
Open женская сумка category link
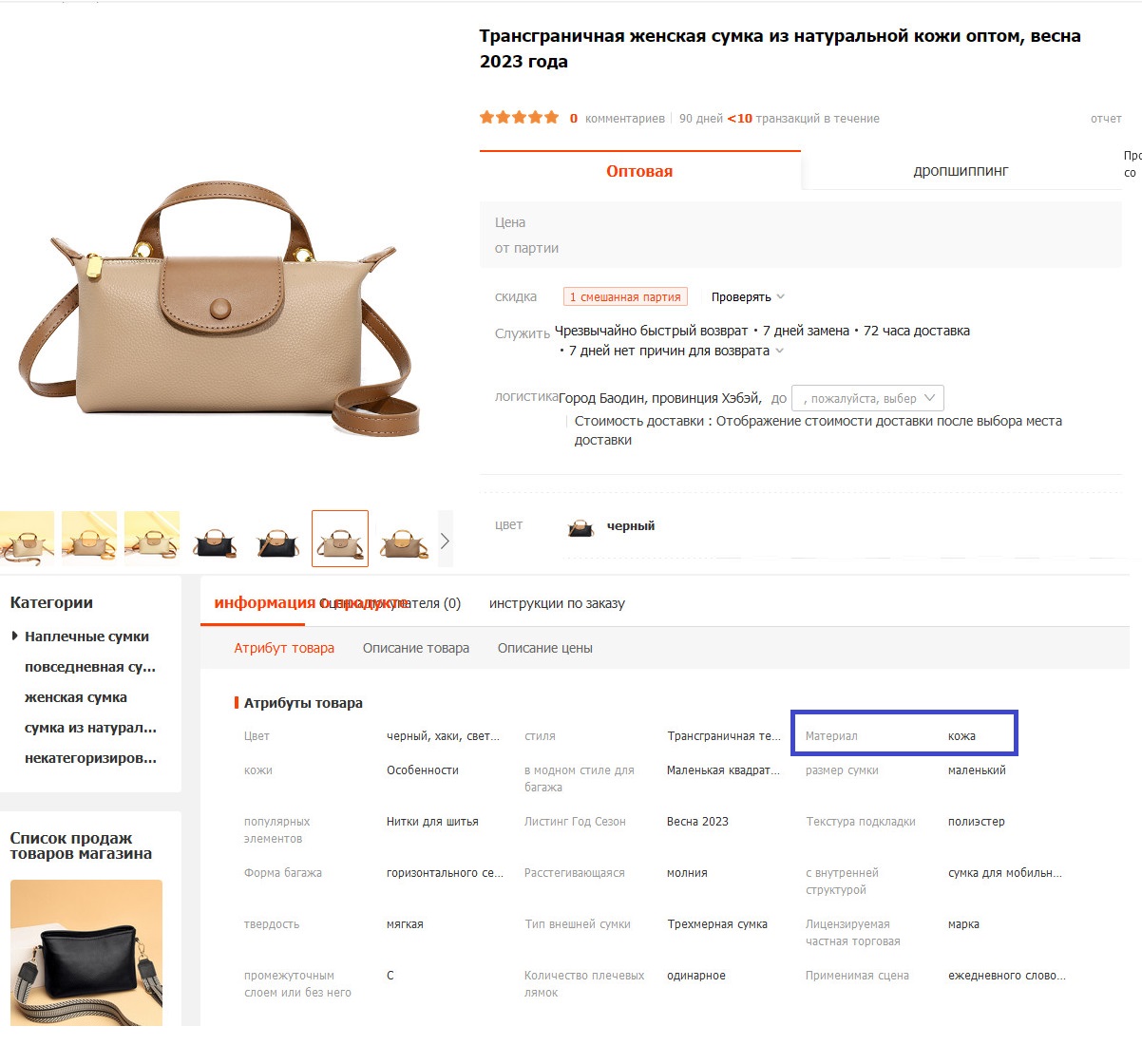tap(76, 697)
